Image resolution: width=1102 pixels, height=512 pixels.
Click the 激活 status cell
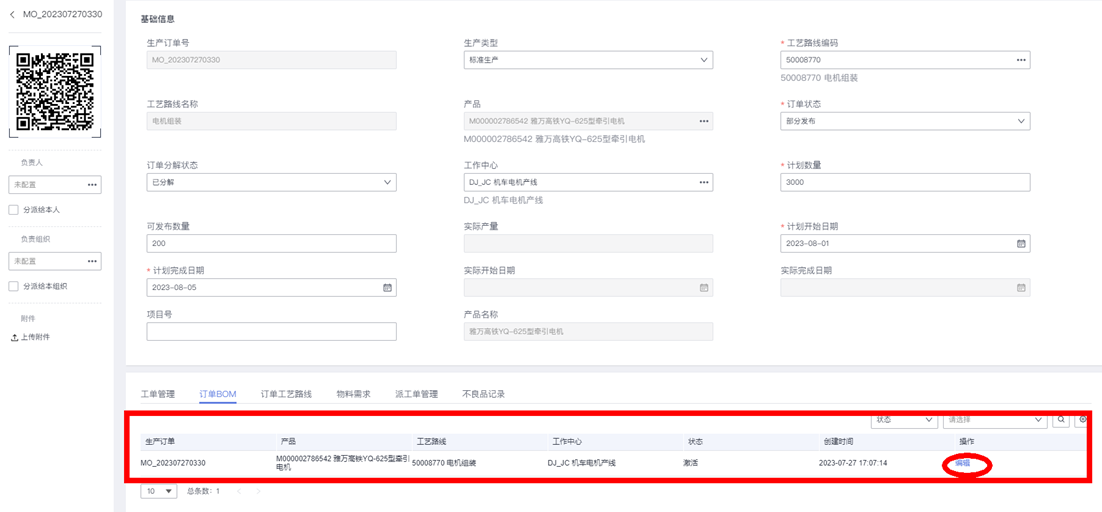click(x=690, y=464)
